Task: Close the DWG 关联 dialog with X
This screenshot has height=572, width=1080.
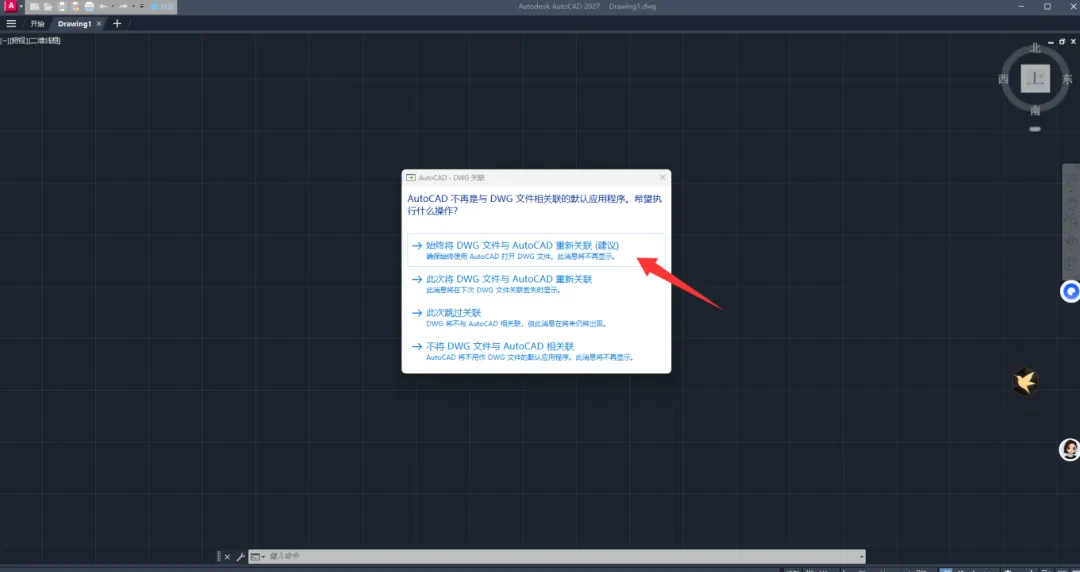Action: coord(663,177)
